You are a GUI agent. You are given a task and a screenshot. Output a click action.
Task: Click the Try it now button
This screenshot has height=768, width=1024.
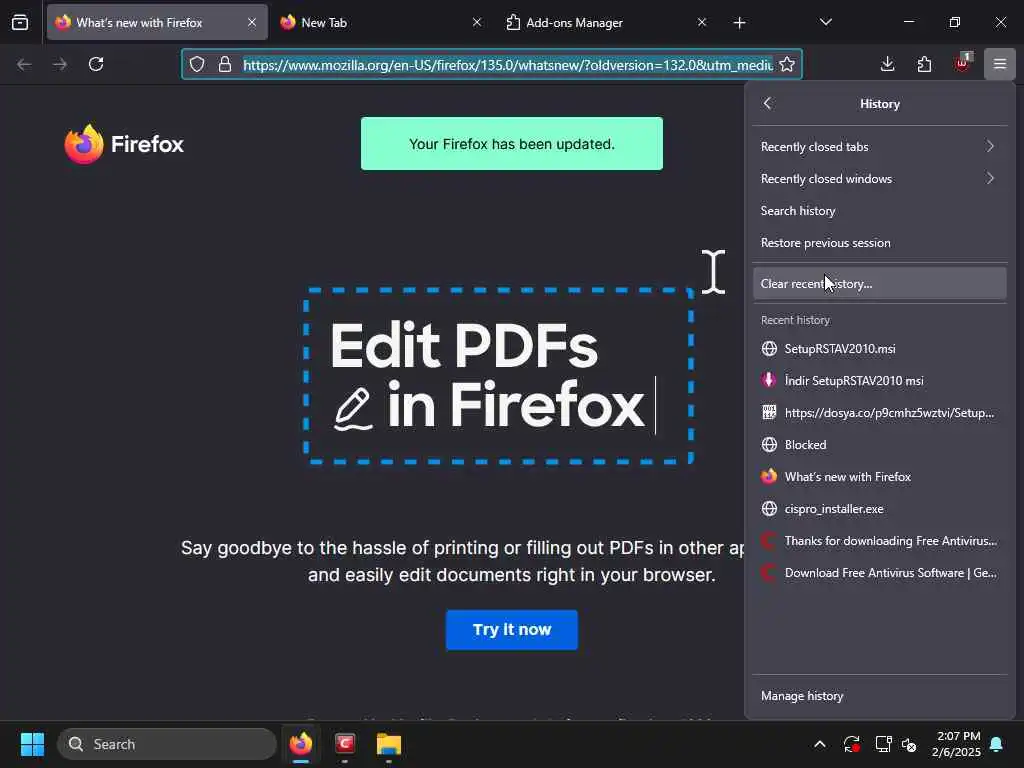click(x=511, y=630)
